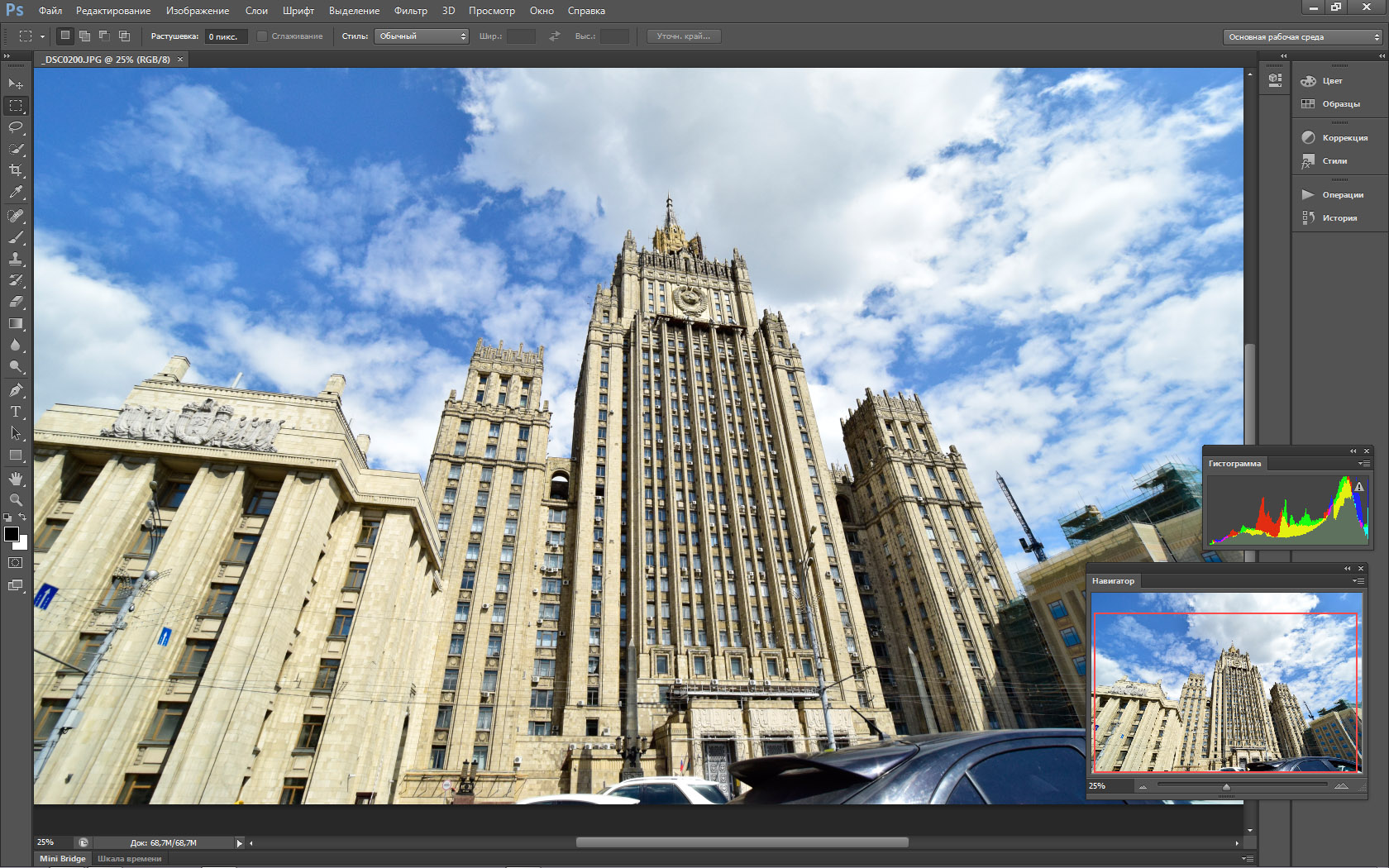Swap width and height values
The height and width of the screenshot is (868, 1389).
tap(555, 36)
